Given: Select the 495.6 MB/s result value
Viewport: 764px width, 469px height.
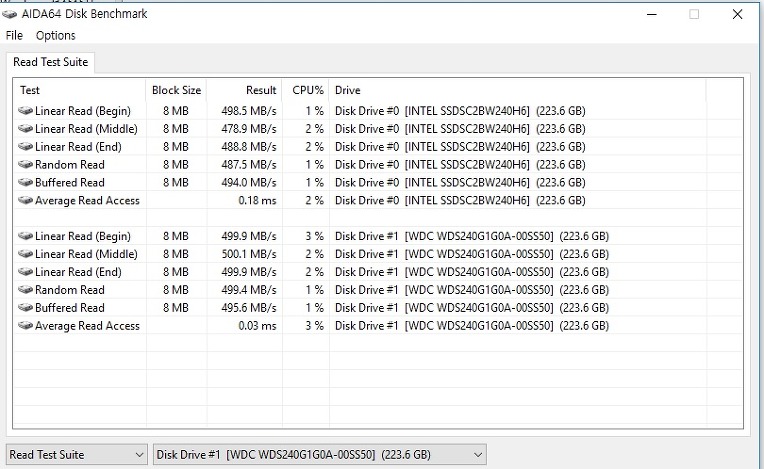Looking at the screenshot, I should 249,308.
